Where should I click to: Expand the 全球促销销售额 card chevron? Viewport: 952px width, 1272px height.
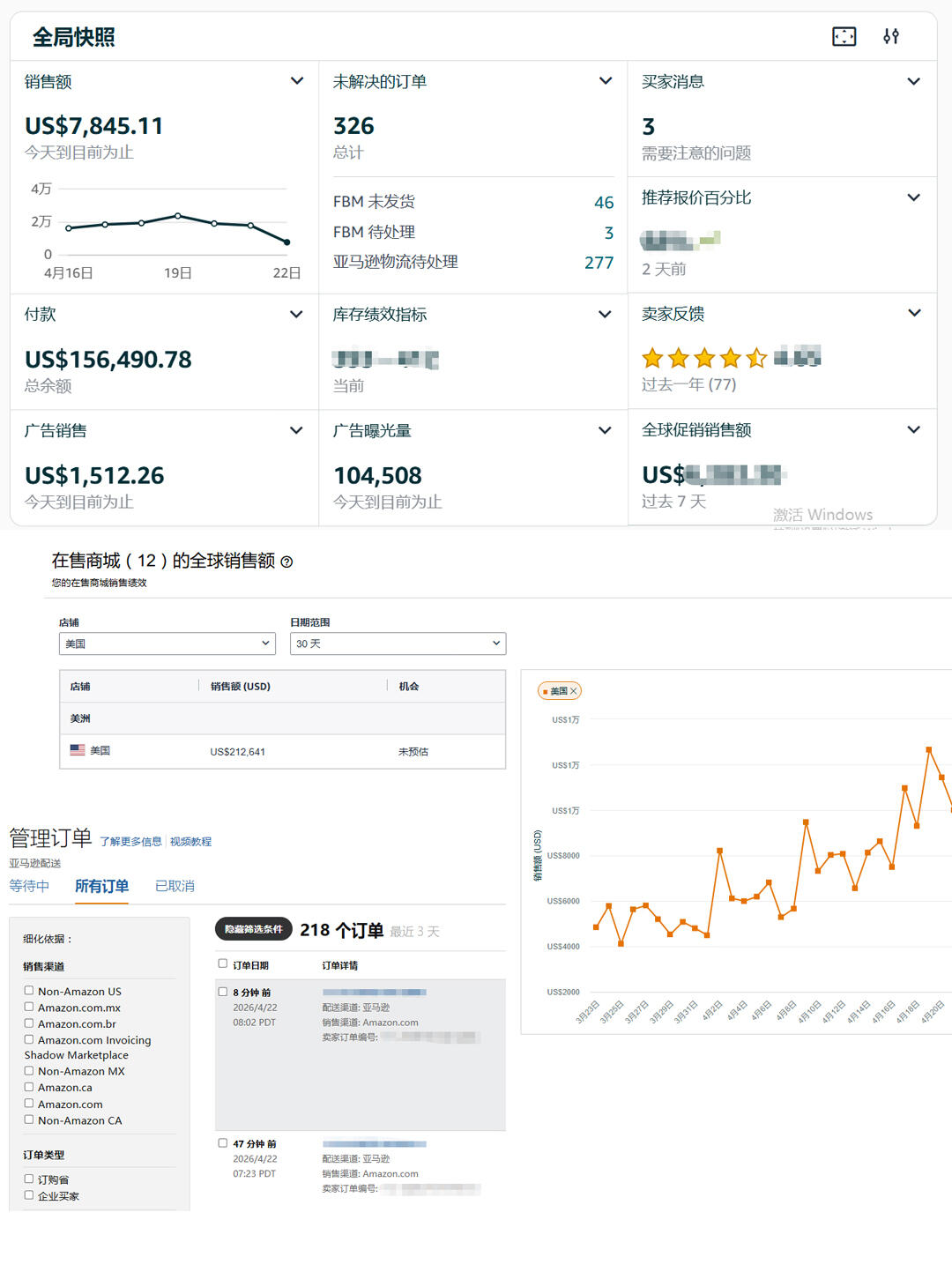coord(914,429)
